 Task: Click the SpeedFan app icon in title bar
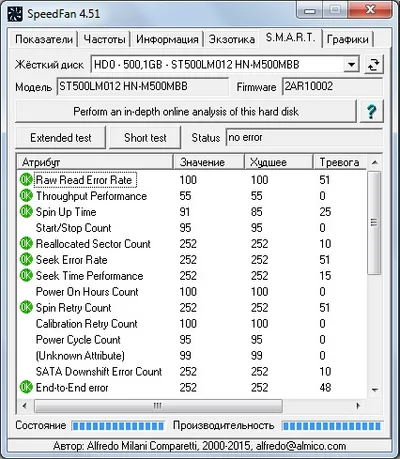15,14
